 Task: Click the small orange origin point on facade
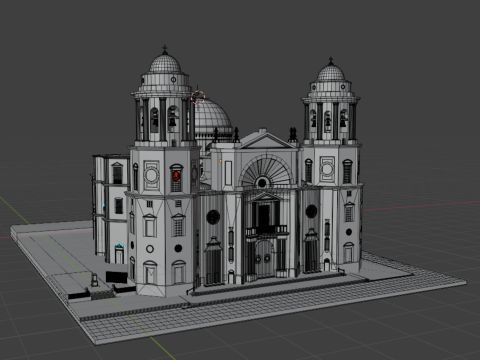(x=220, y=161)
